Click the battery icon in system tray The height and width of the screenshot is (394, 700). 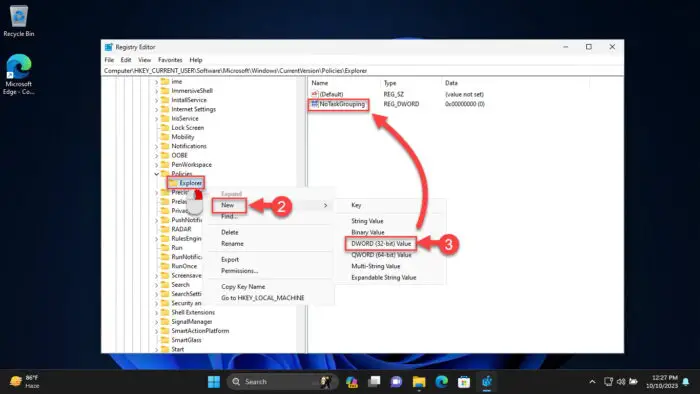633,382
